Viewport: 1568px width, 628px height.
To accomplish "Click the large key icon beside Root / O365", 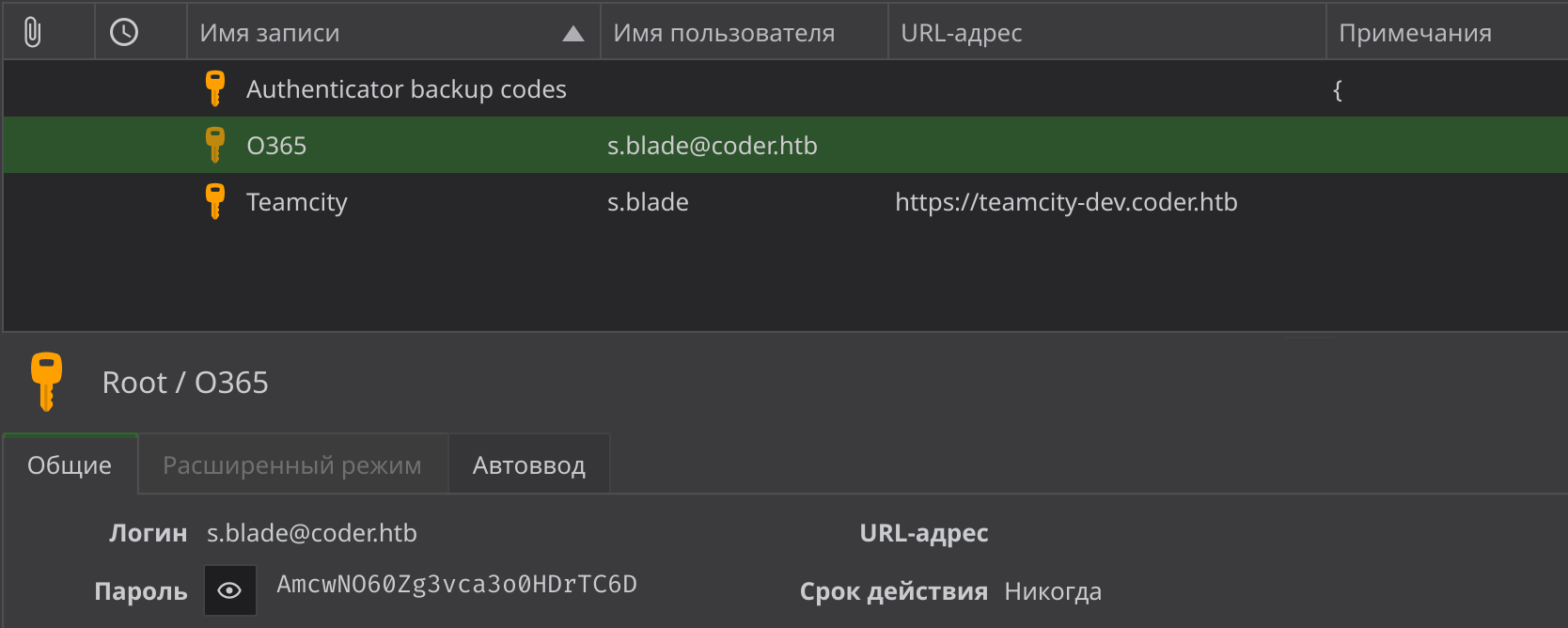I will pos(46,382).
